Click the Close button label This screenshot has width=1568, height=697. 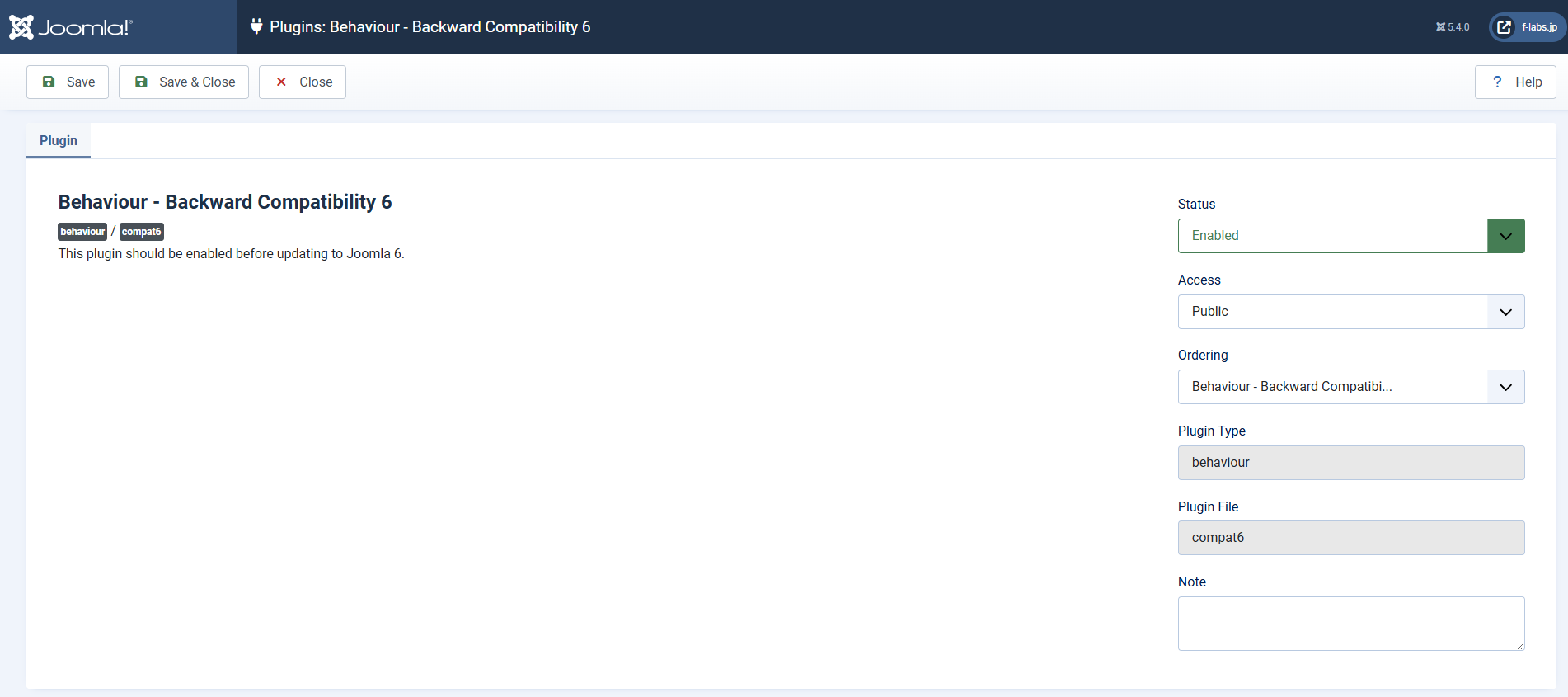pos(316,82)
